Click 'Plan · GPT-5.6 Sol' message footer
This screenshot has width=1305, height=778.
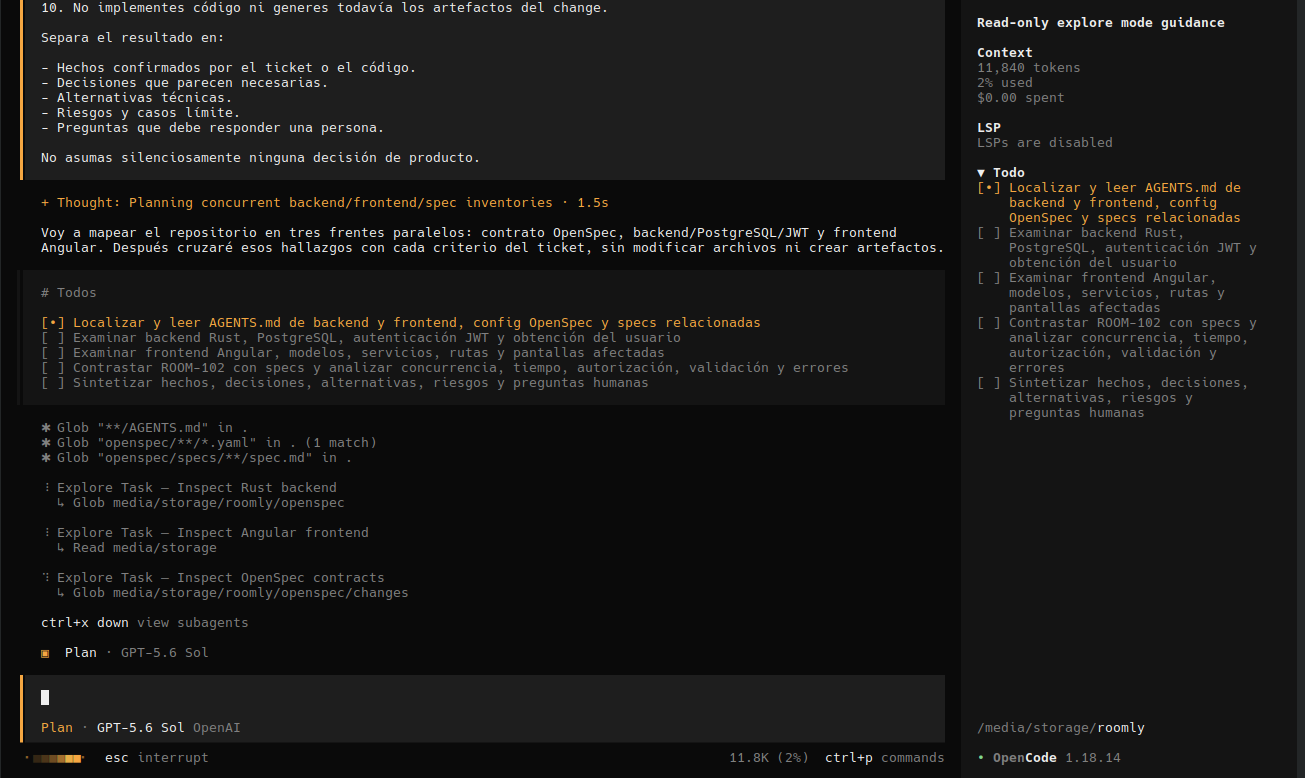click(137, 652)
